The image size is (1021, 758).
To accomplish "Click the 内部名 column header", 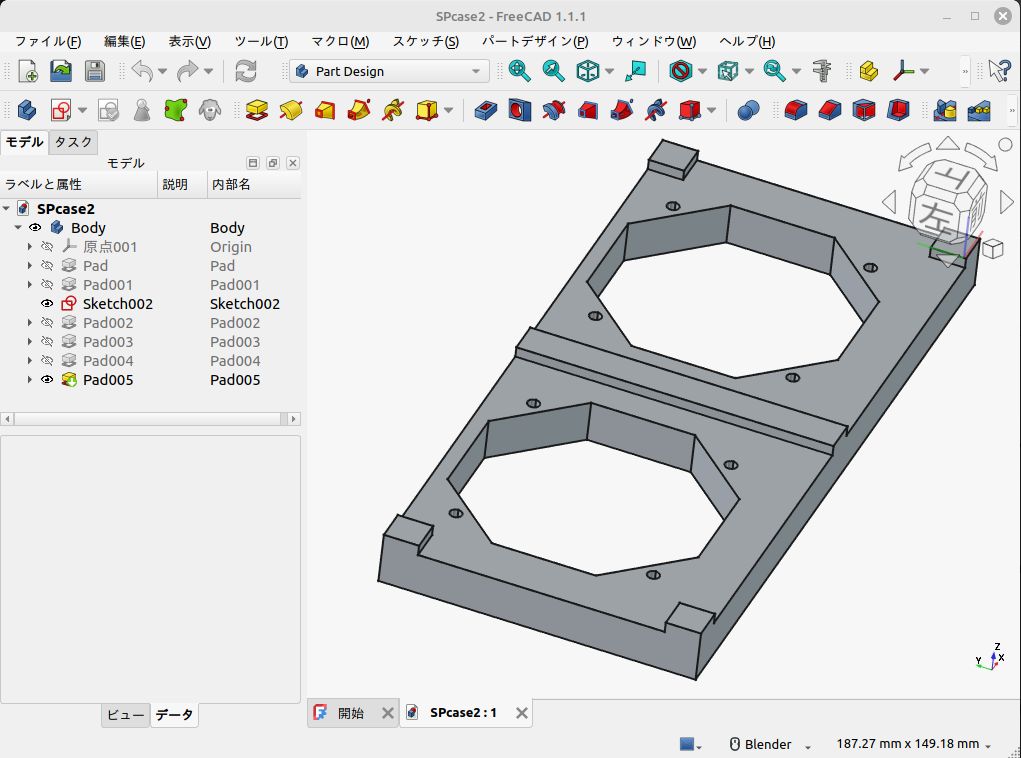I will coord(254,184).
